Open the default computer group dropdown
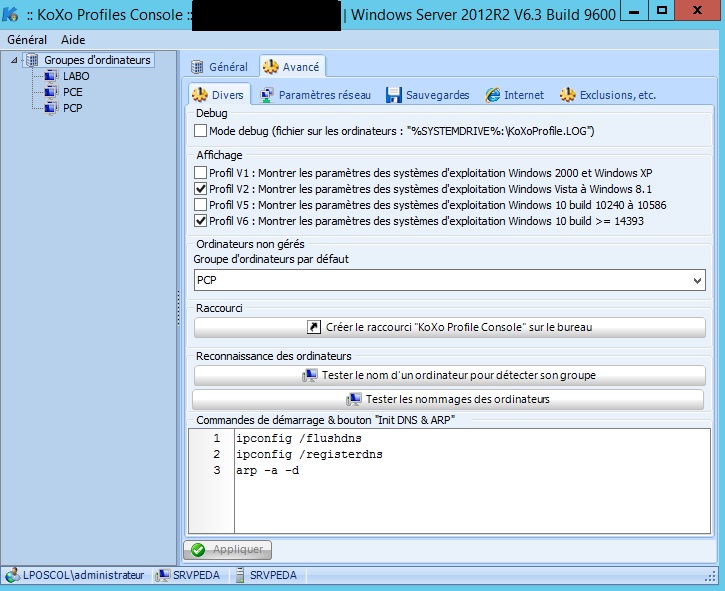725x591 pixels. coord(697,280)
